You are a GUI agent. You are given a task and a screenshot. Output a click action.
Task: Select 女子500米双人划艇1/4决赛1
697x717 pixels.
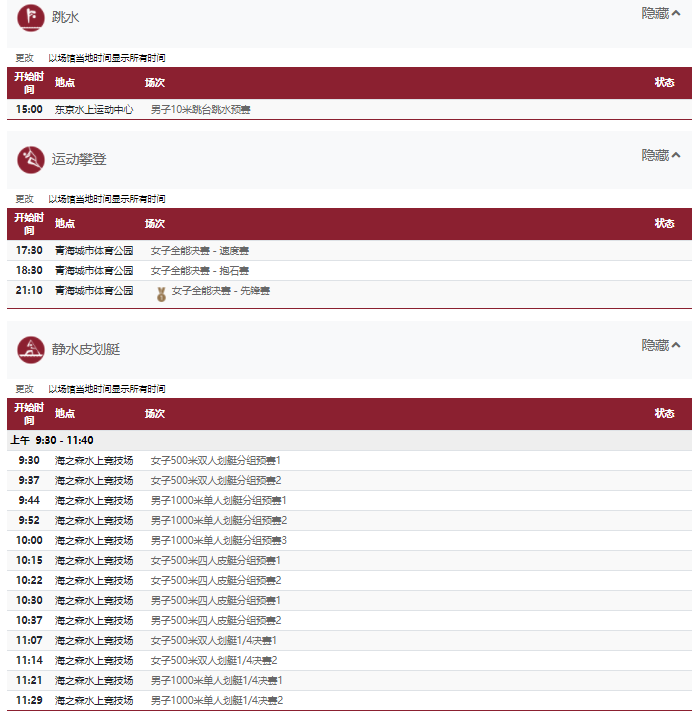click(214, 641)
